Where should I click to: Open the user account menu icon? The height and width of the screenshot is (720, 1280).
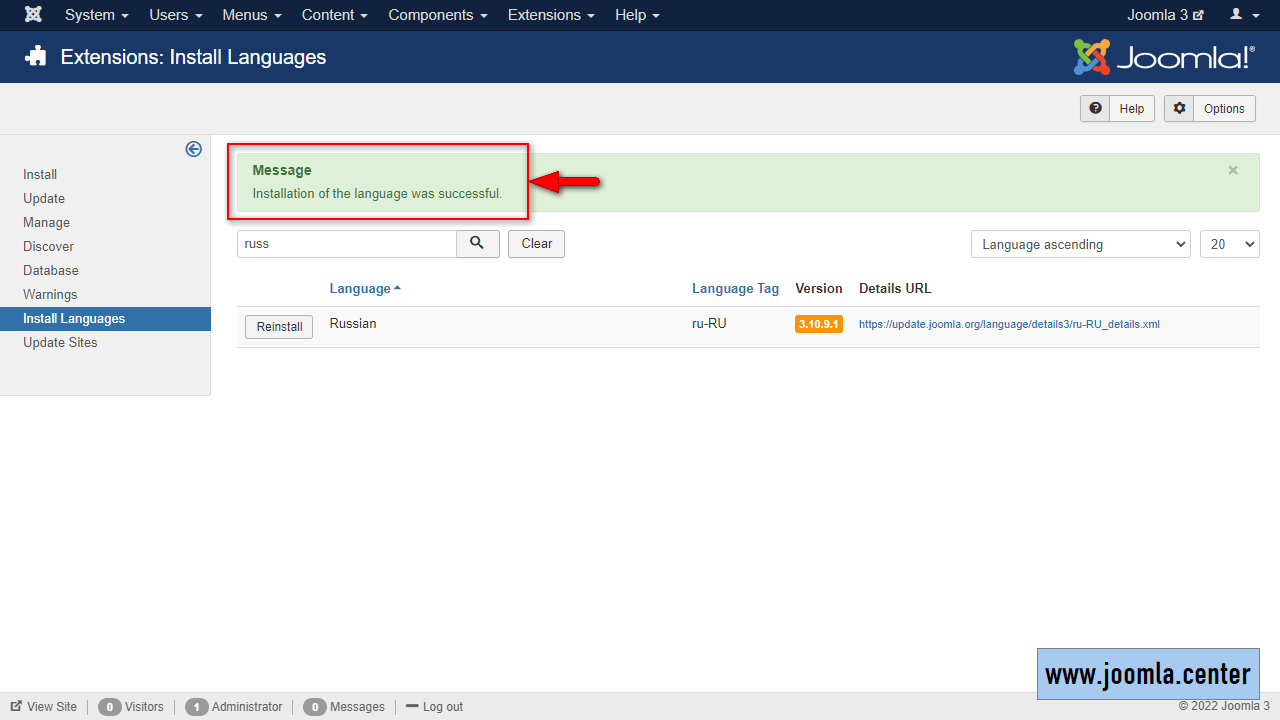[1242, 15]
